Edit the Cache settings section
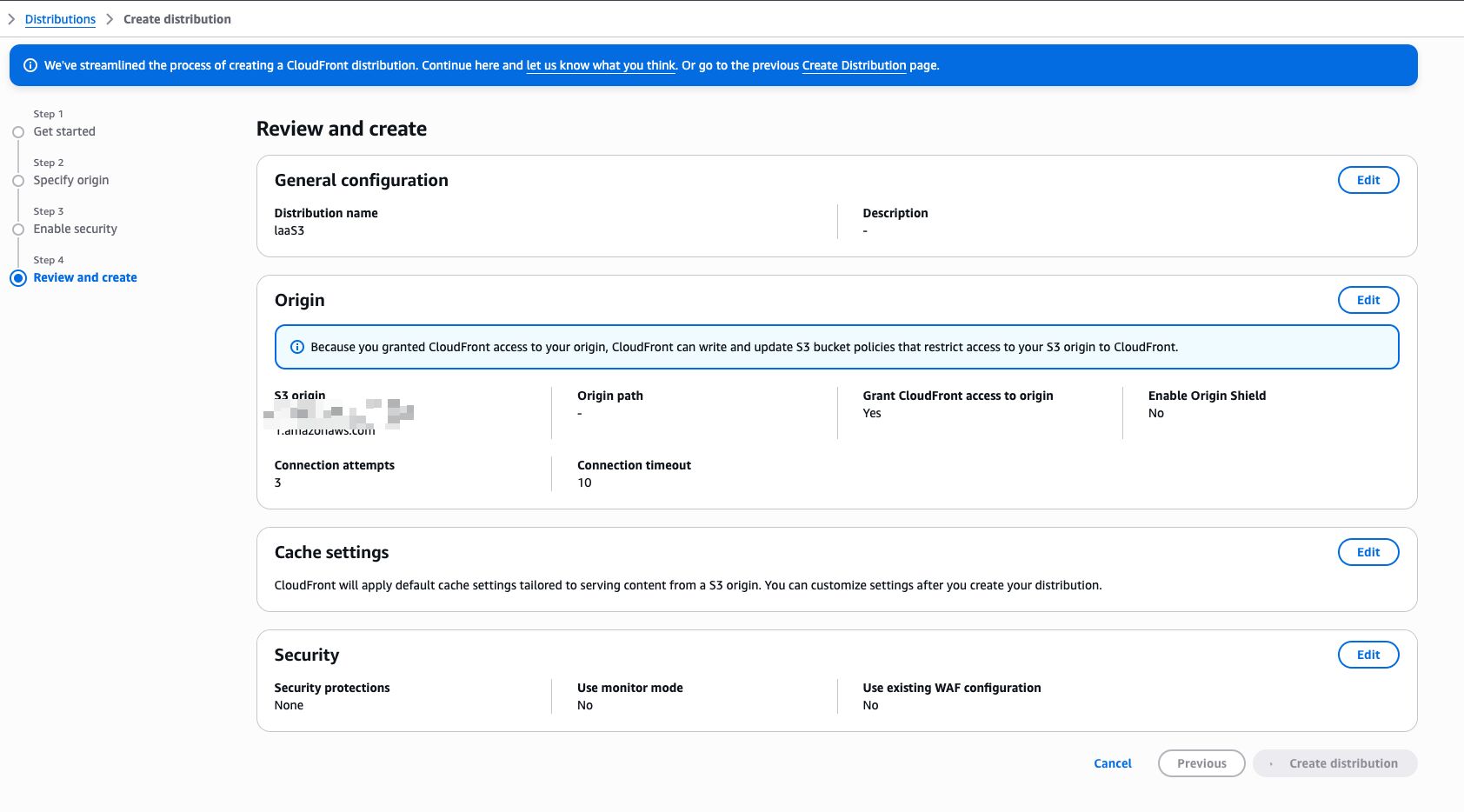 (1368, 552)
